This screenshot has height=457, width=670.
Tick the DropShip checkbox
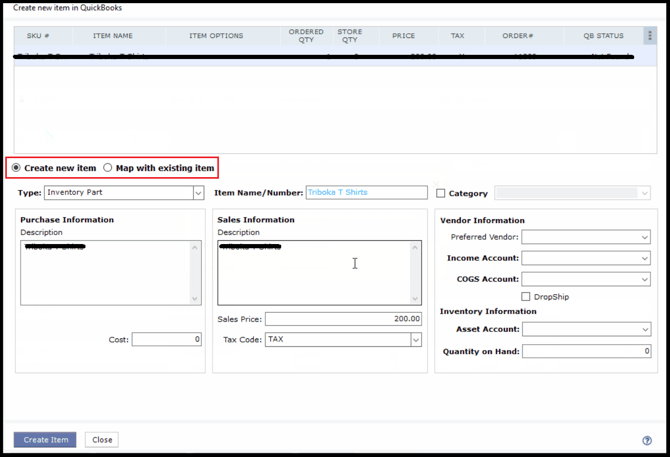tap(526, 297)
